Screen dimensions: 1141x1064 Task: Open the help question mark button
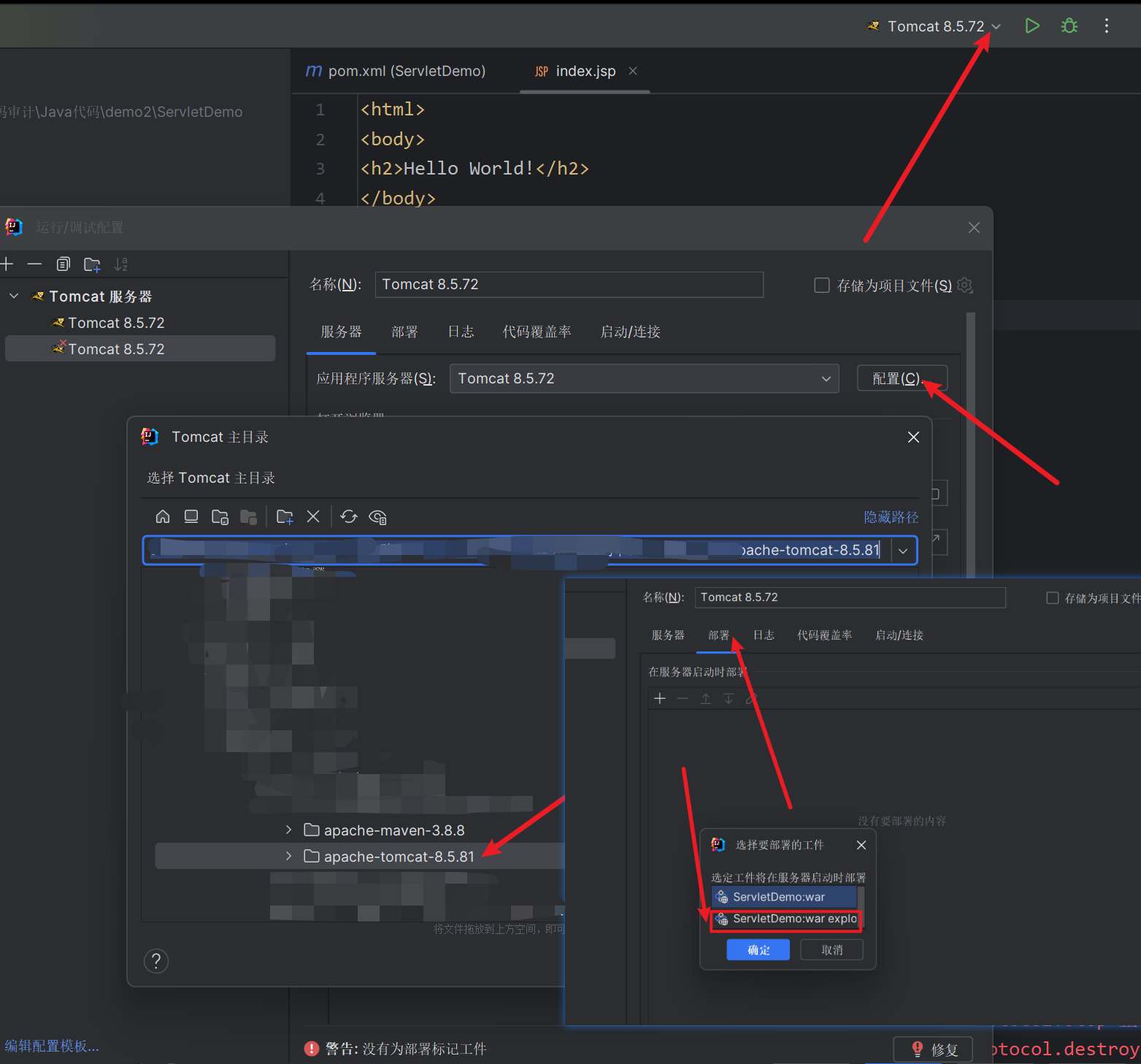(x=156, y=961)
